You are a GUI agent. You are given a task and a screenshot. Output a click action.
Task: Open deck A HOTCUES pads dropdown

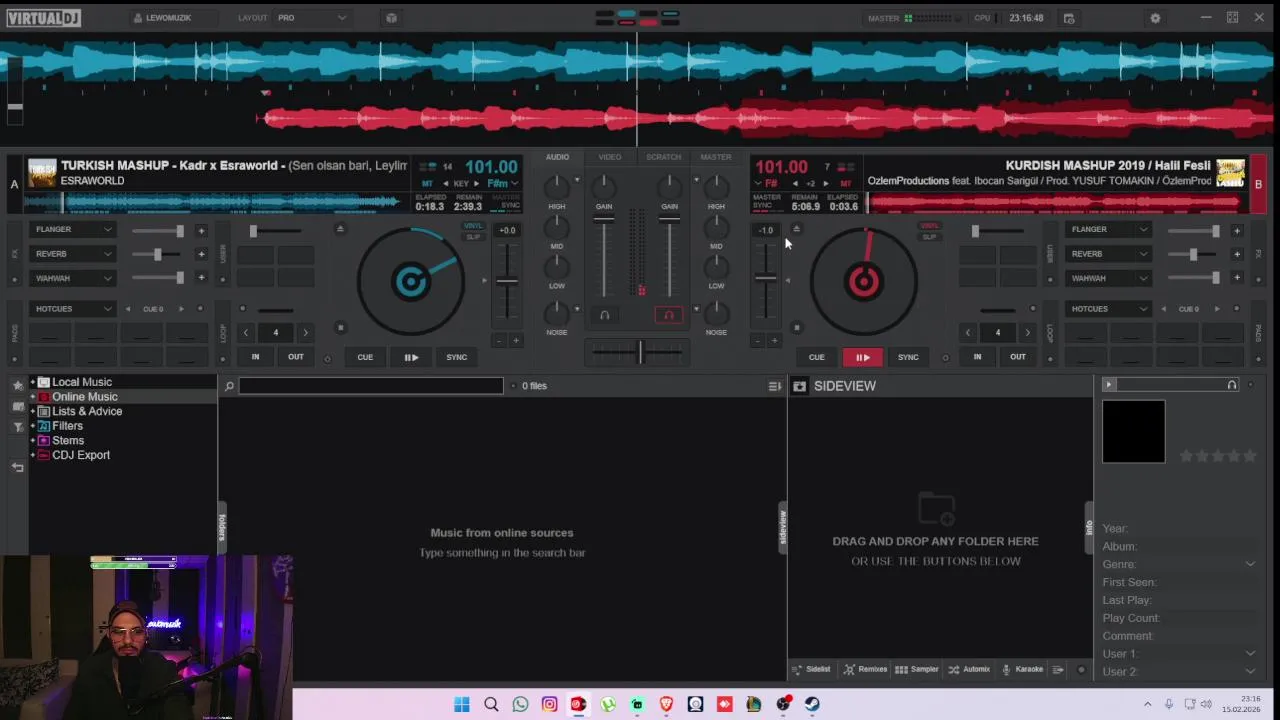73,309
